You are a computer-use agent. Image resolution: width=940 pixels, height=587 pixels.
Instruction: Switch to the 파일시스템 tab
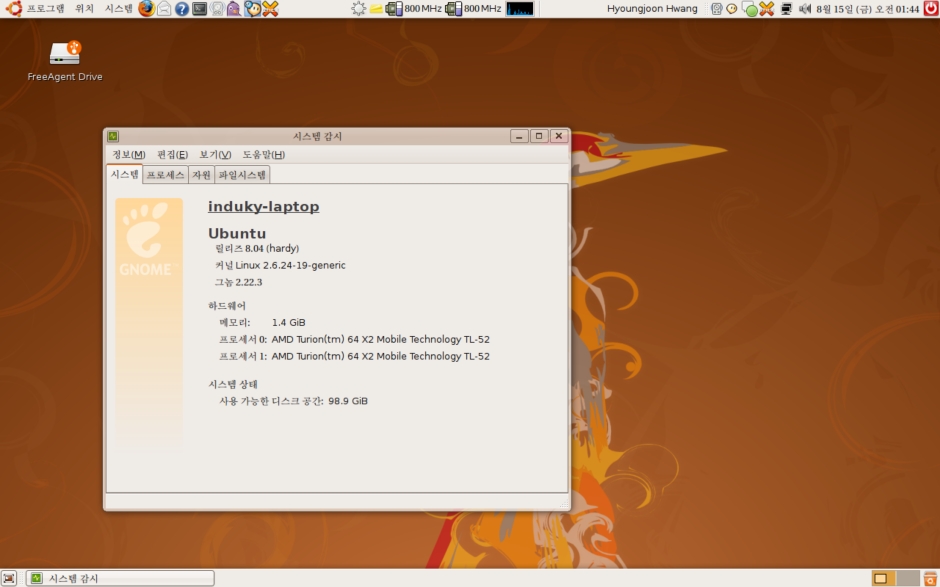(x=242, y=174)
